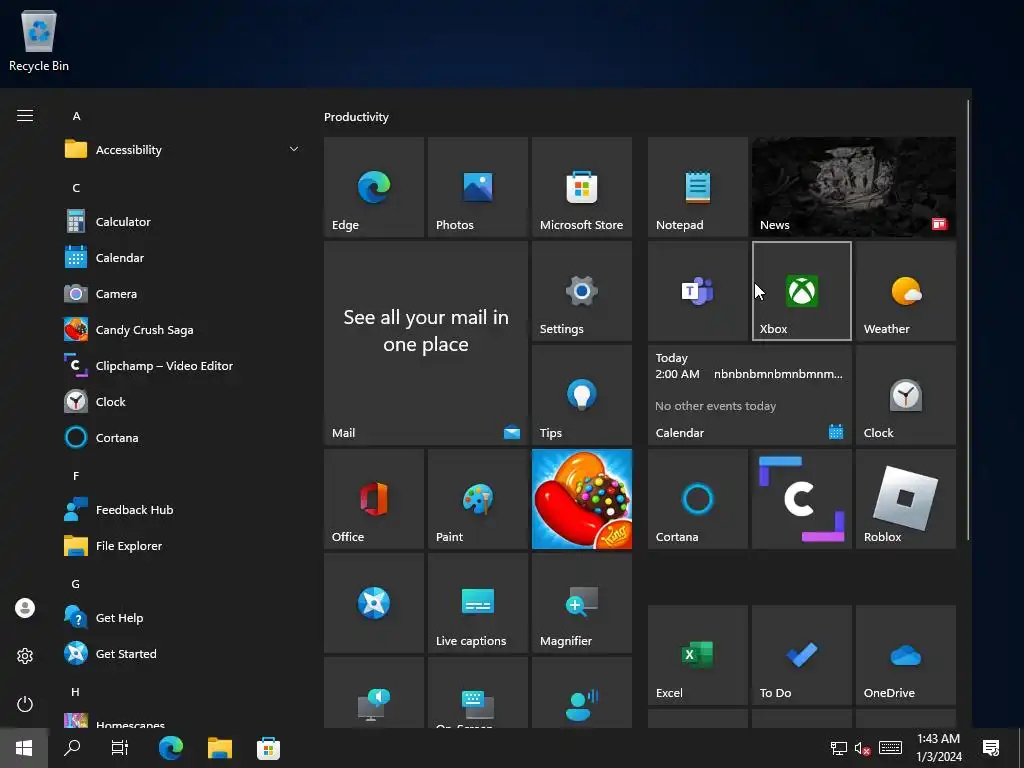Click the letter F section header
Image resolution: width=1024 pixels, height=768 pixels.
tap(76, 476)
